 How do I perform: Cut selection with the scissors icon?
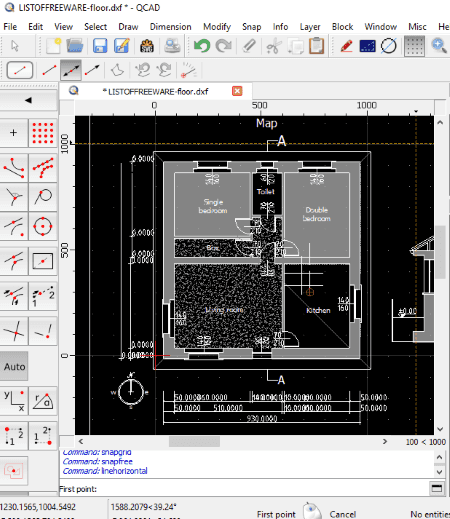pos(274,46)
